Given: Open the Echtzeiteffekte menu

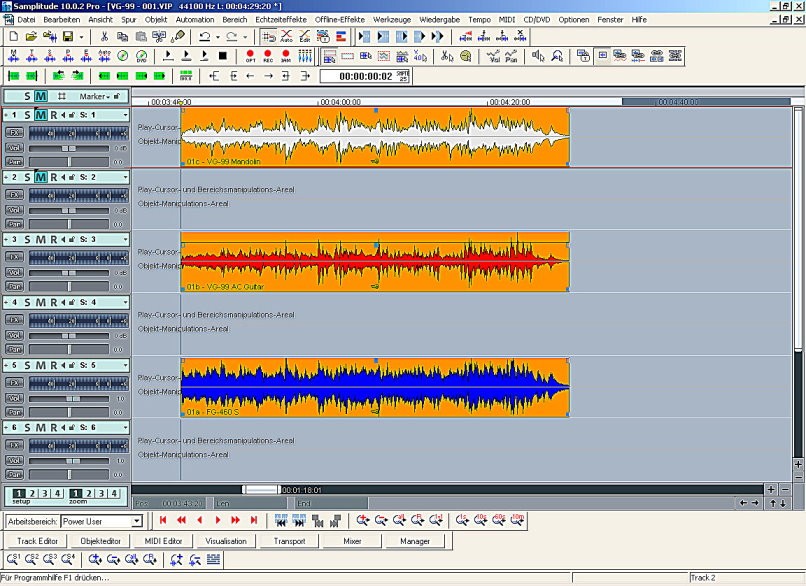Looking at the screenshot, I should pyautogui.click(x=281, y=20).
